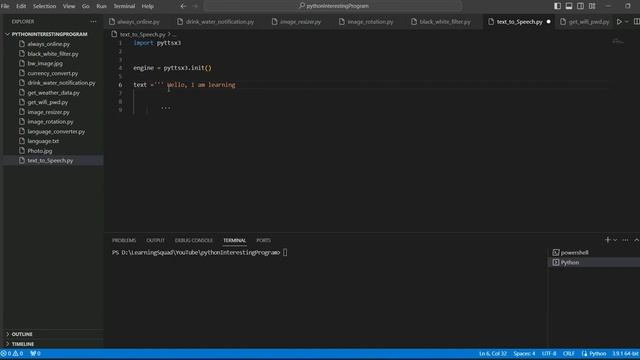Run Python file play button
Viewport: 640px width, 360px height.
pyautogui.click(x=619, y=22)
